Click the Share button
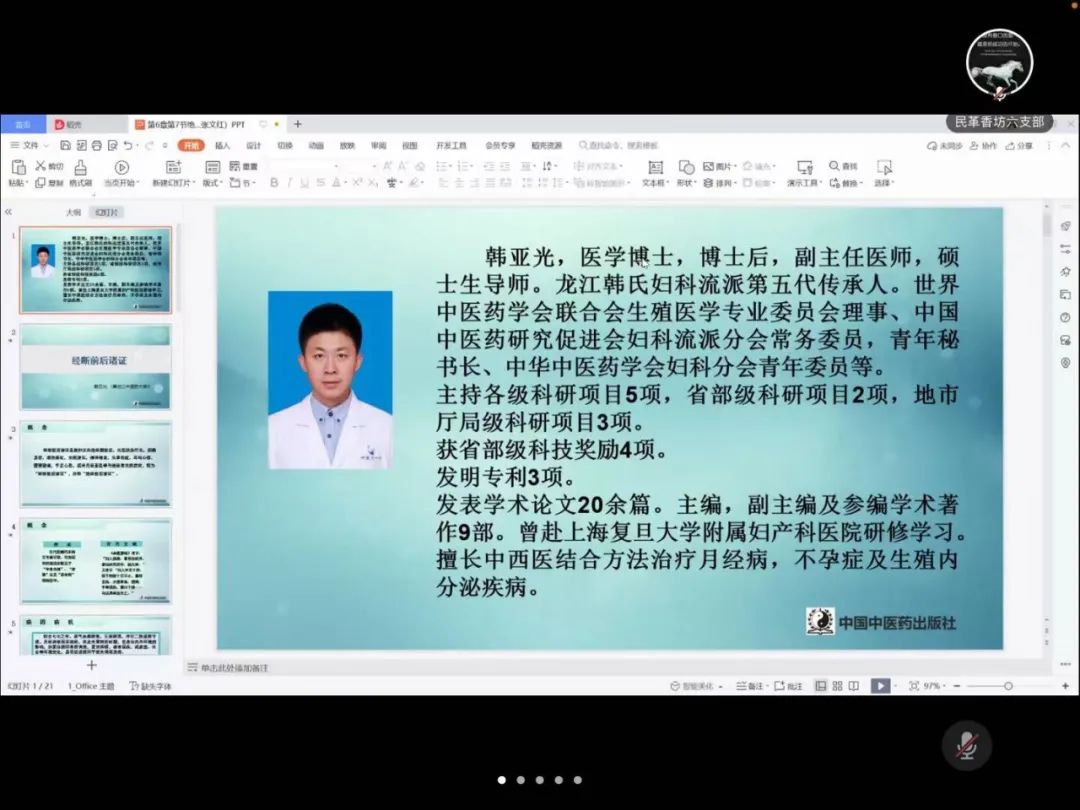 tap(1019, 145)
